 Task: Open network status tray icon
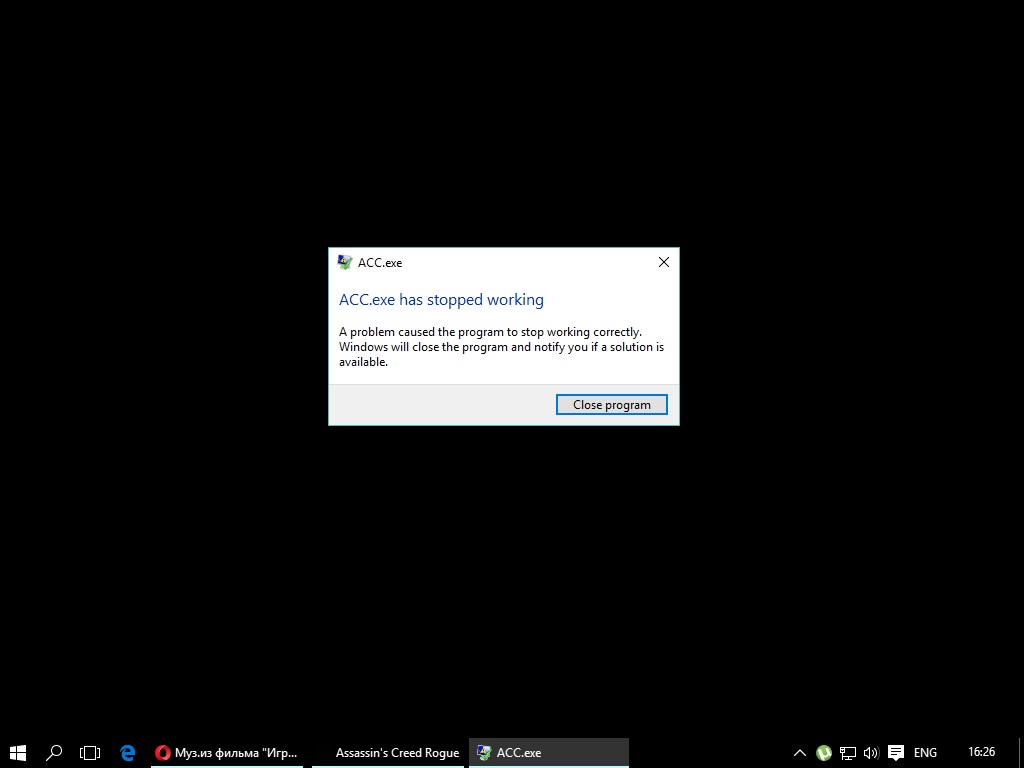[848, 753]
